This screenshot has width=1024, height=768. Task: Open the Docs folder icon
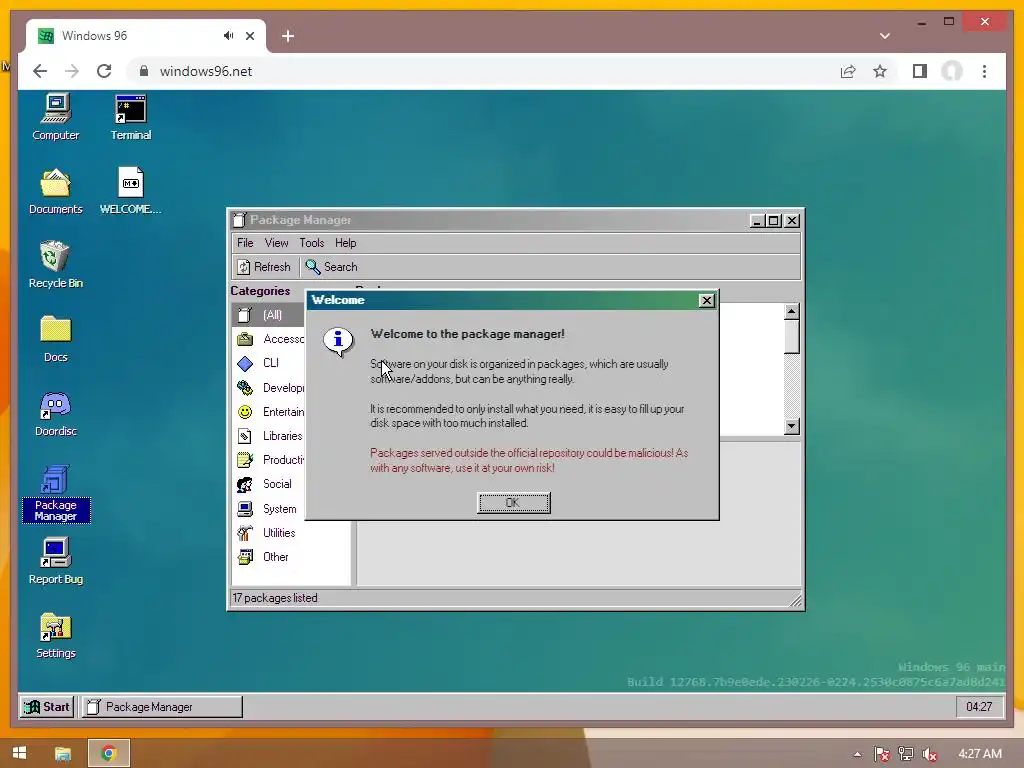56,339
